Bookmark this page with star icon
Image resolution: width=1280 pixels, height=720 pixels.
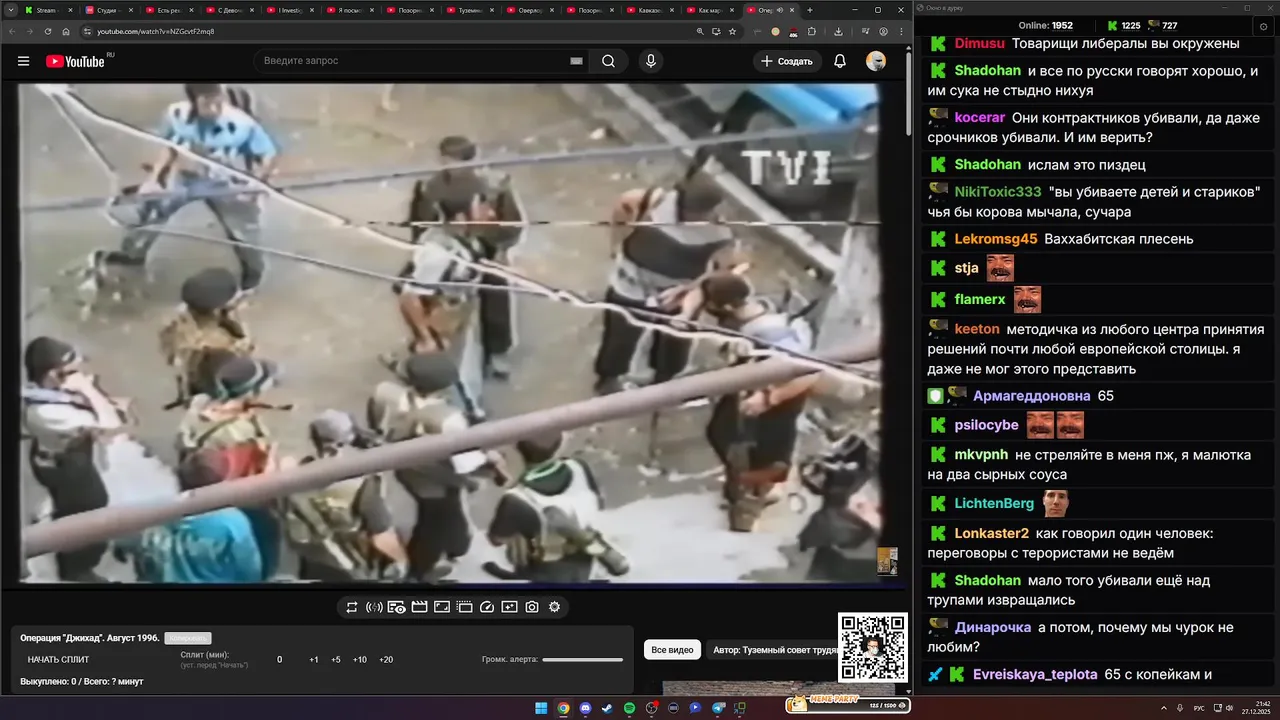(x=732, y=31)
